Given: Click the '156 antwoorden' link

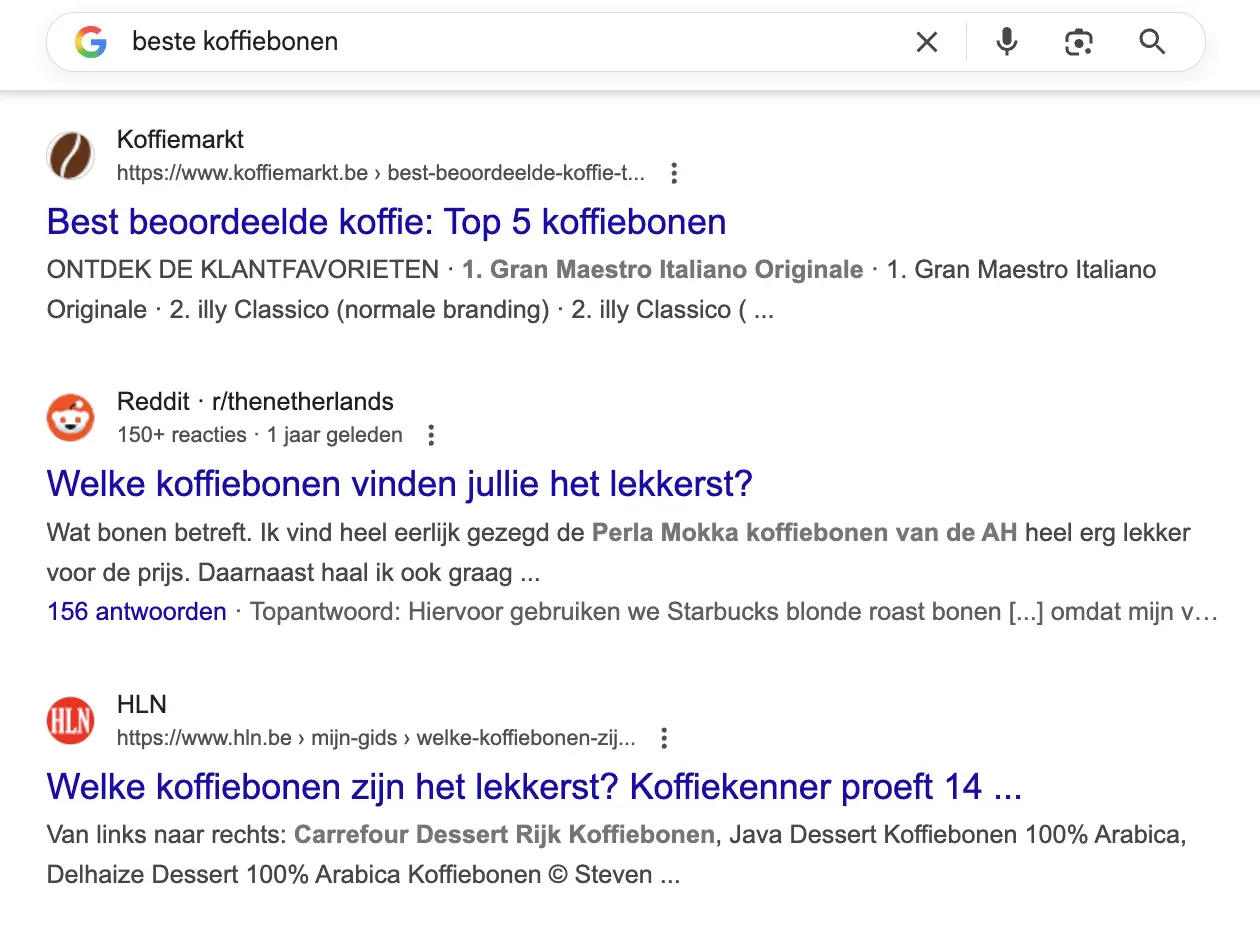Looking at the screenshot, I should tap(137, 611).
